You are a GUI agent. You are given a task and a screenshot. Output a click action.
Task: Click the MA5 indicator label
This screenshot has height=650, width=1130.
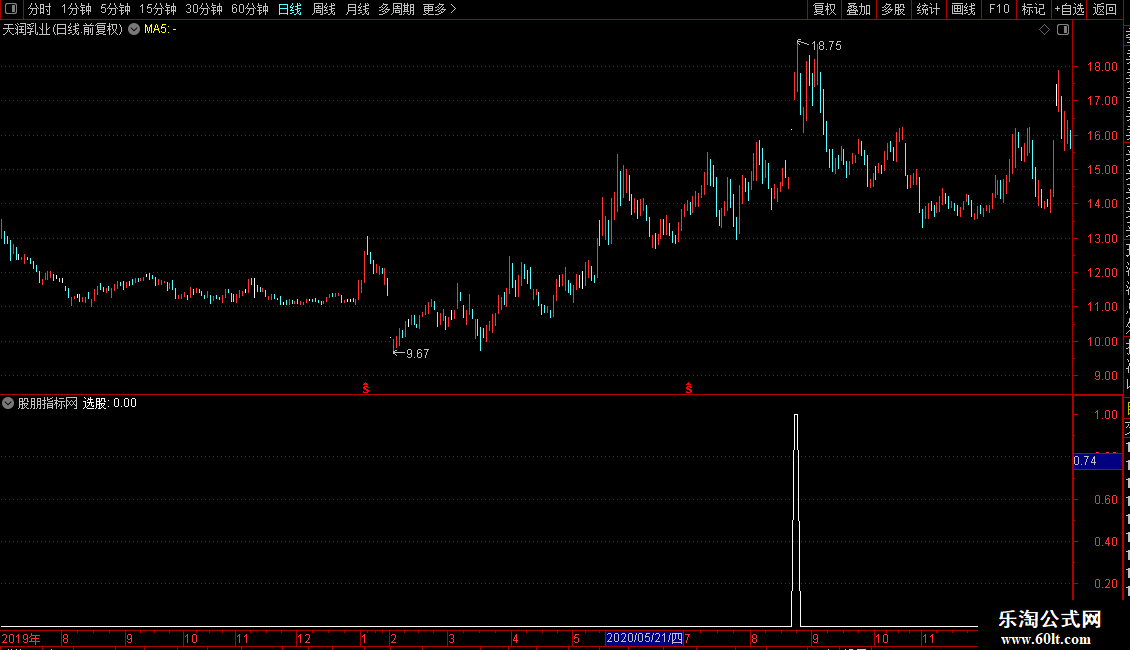pyautogui.click(x=160, y=30)
